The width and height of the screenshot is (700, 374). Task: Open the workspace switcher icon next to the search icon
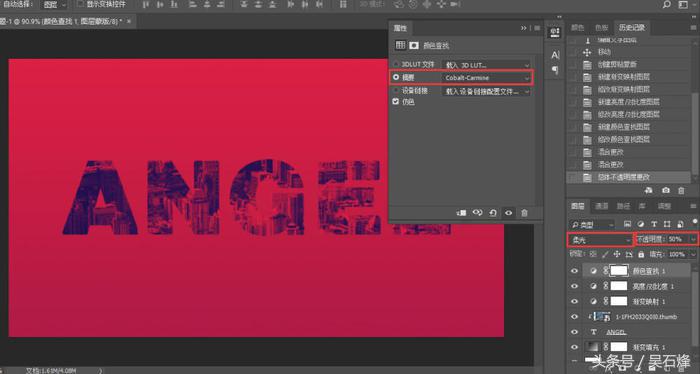click(683, 4)
